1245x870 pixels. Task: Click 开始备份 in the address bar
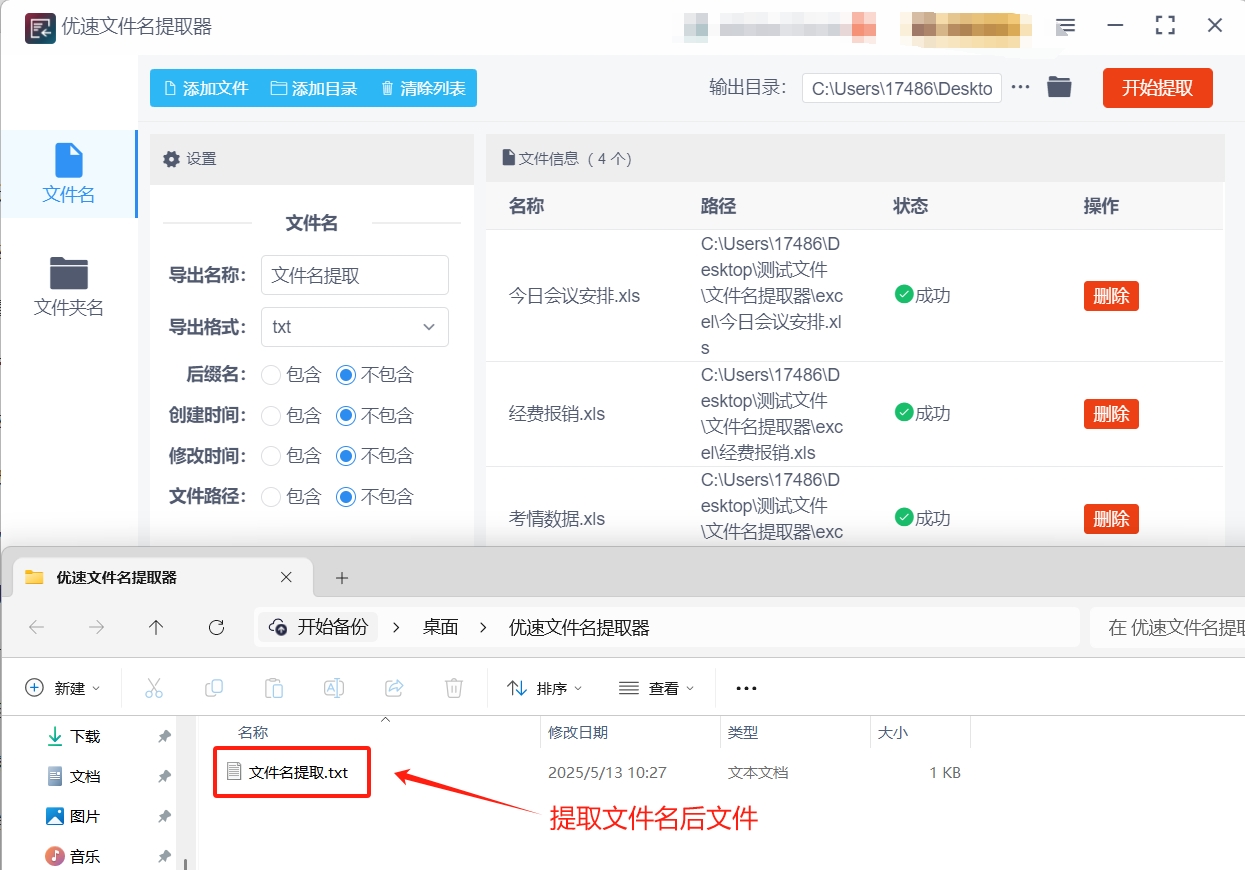pyautogui.click(x=318, y=627)
